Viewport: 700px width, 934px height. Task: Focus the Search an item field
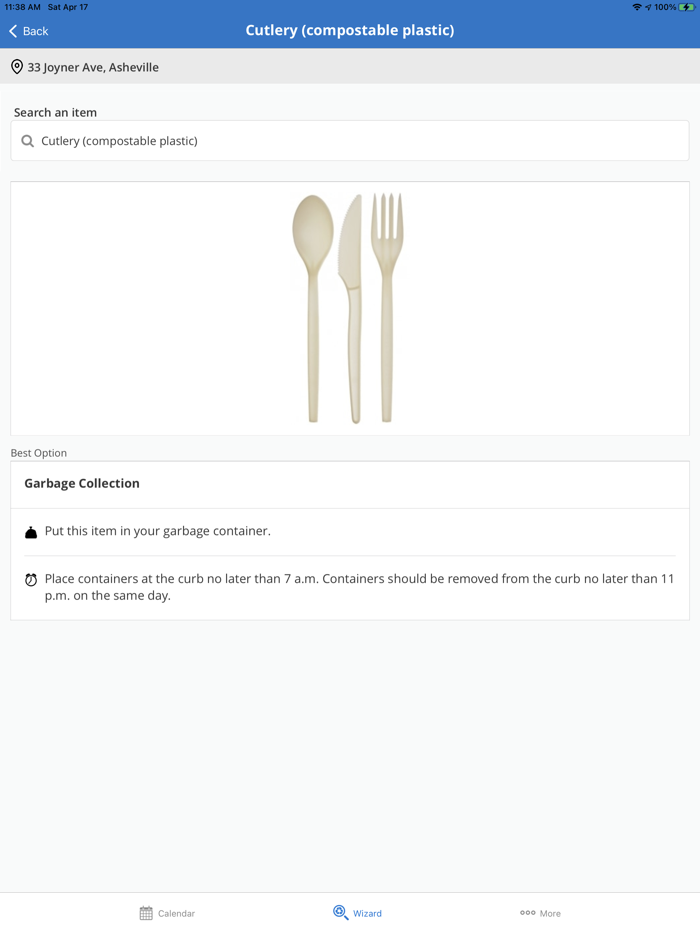(350, 141)
